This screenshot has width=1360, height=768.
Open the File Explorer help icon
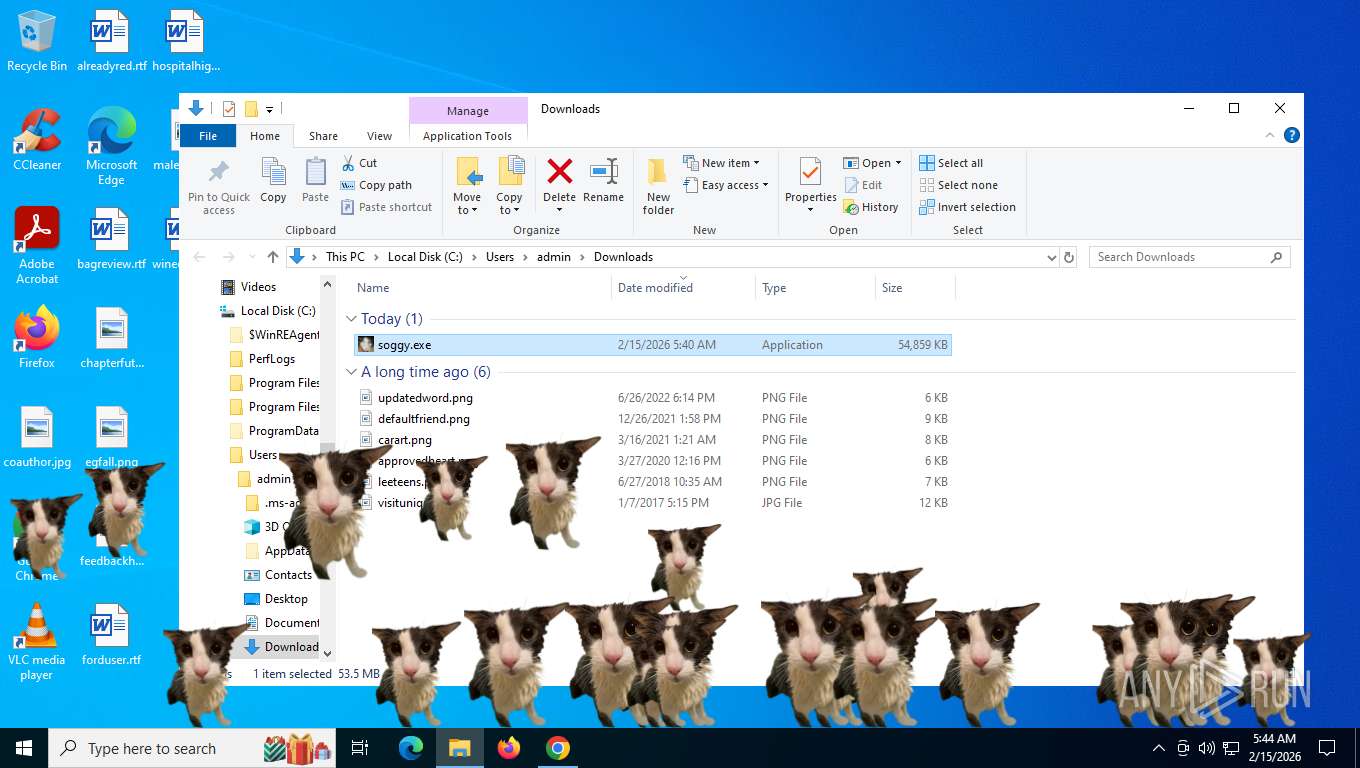point(1292,135)
